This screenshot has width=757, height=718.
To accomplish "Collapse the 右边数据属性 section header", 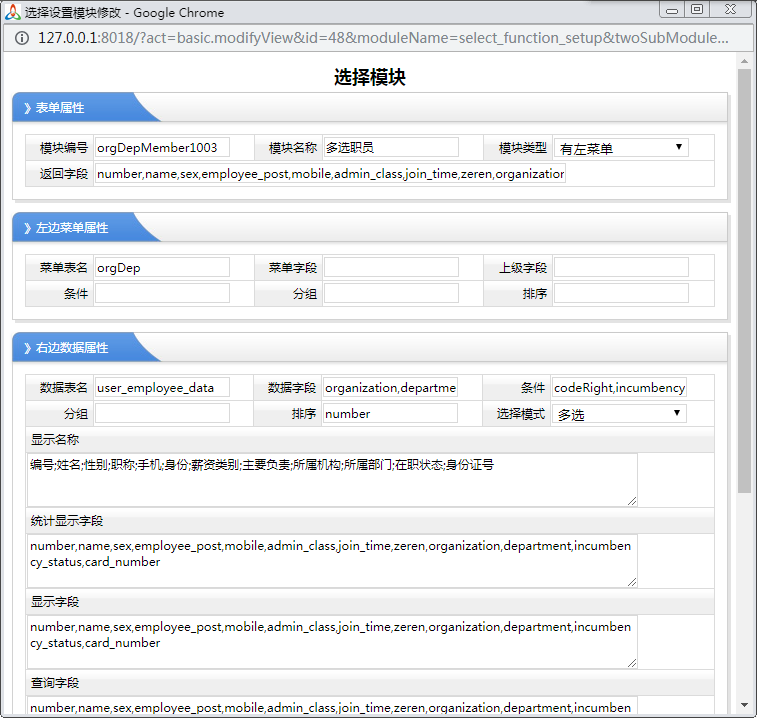I will 72,348.
